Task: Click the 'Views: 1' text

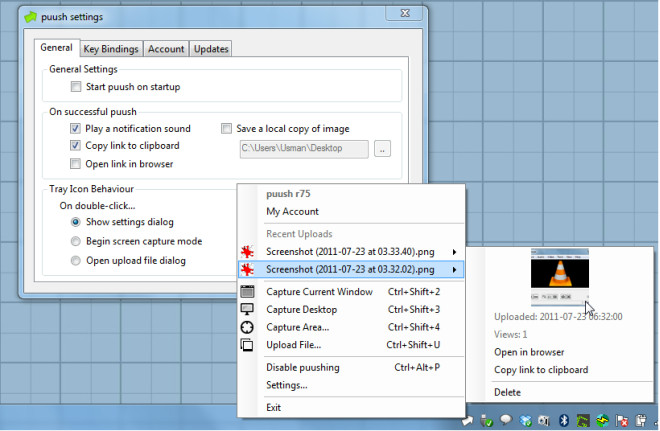Action: (511, 335)
